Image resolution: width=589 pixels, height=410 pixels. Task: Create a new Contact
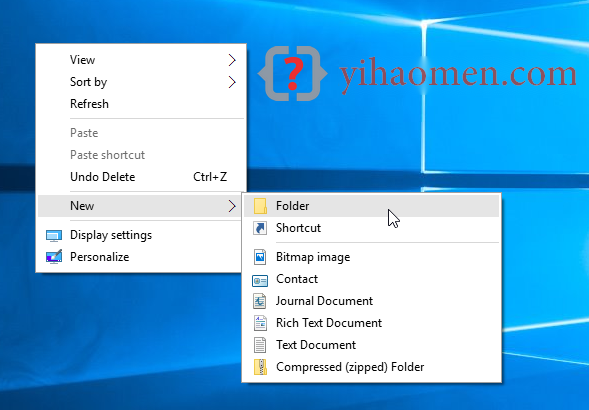[372, 279]
